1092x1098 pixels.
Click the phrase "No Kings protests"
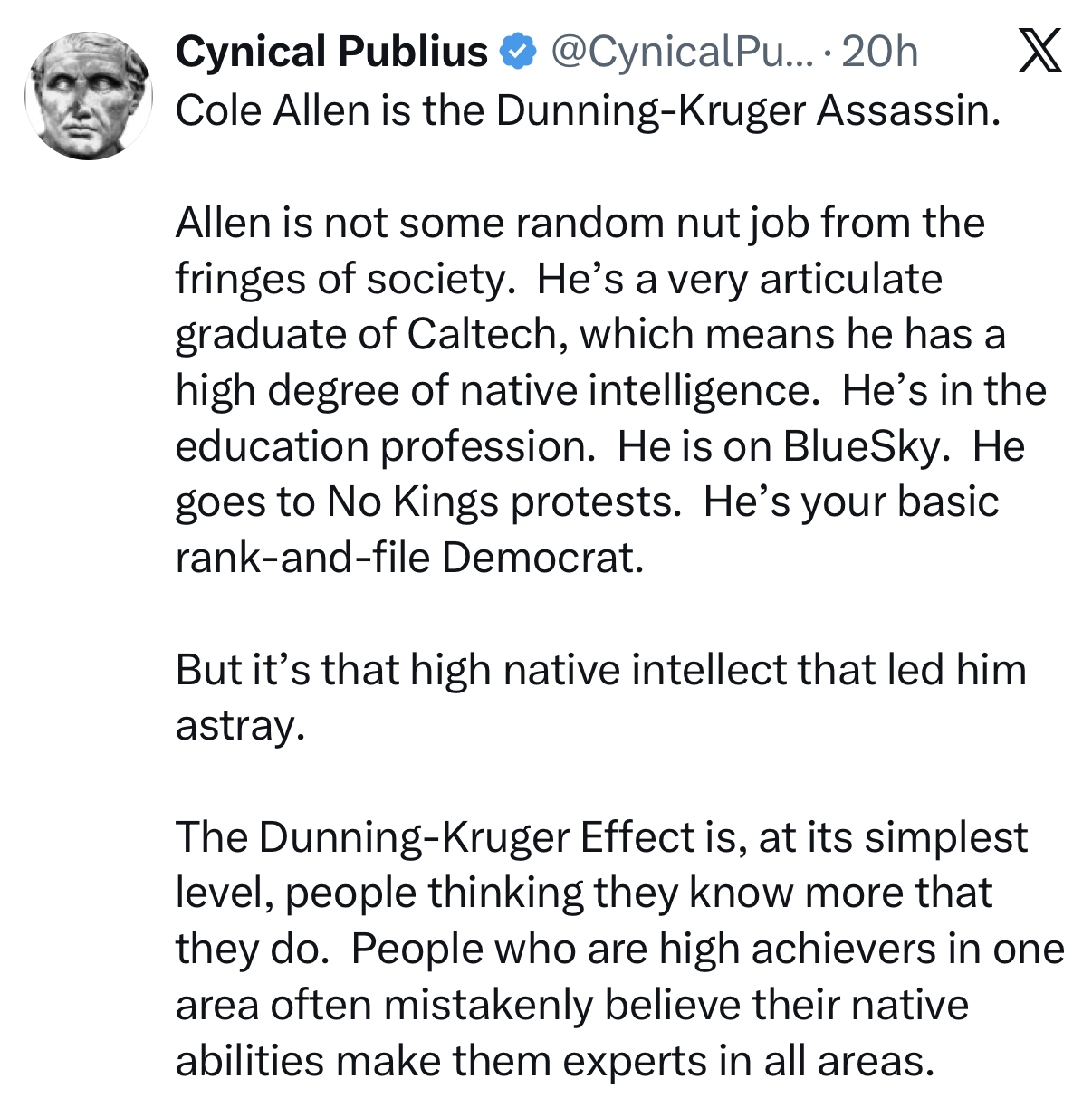503,501
